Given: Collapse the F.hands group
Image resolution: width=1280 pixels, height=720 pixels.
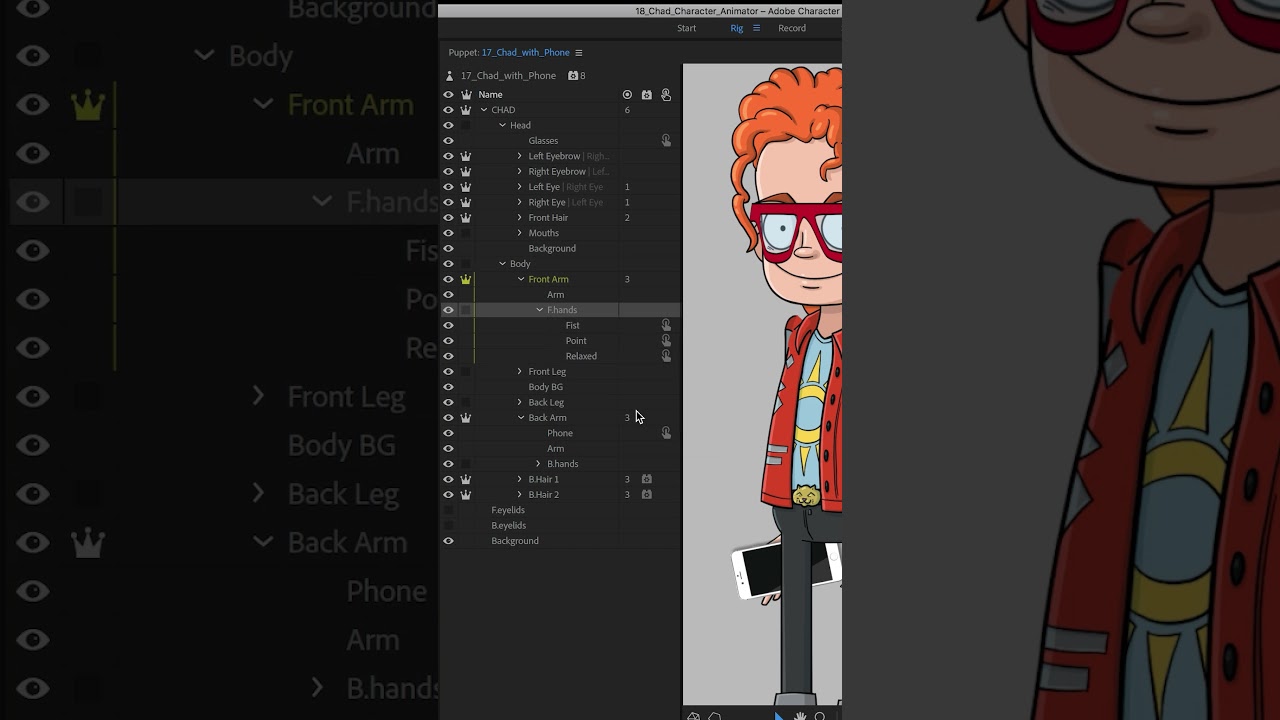Looking at the screenshot, I should coord(539,310).
